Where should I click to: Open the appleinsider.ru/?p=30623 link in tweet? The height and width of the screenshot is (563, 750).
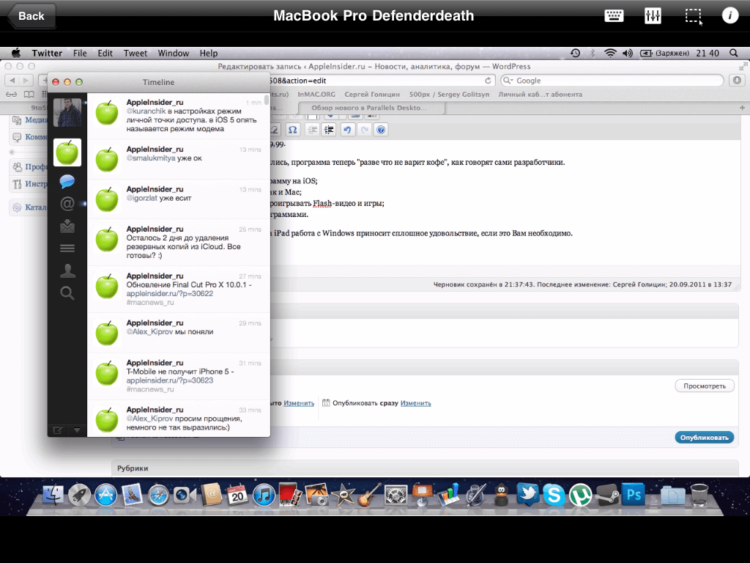169,380
